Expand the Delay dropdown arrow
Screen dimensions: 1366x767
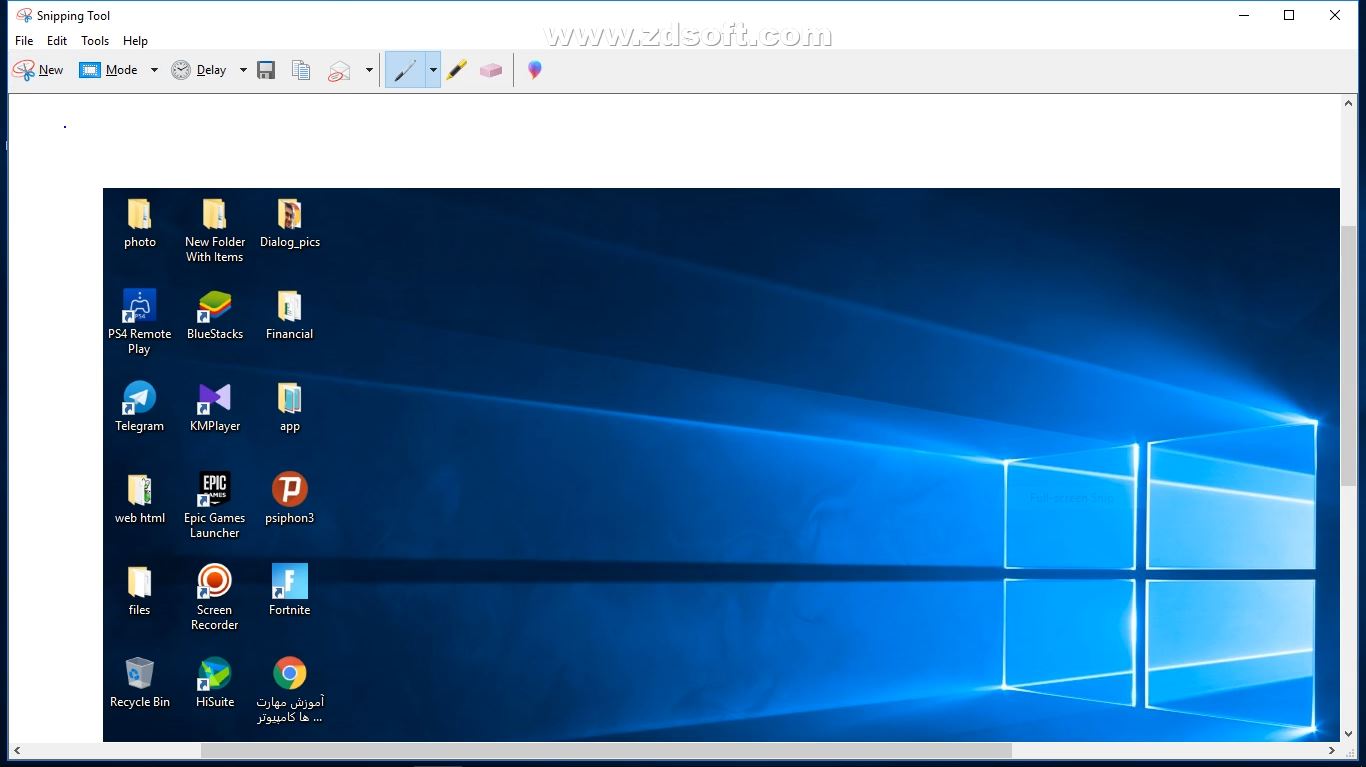click(x=243, y=70)
